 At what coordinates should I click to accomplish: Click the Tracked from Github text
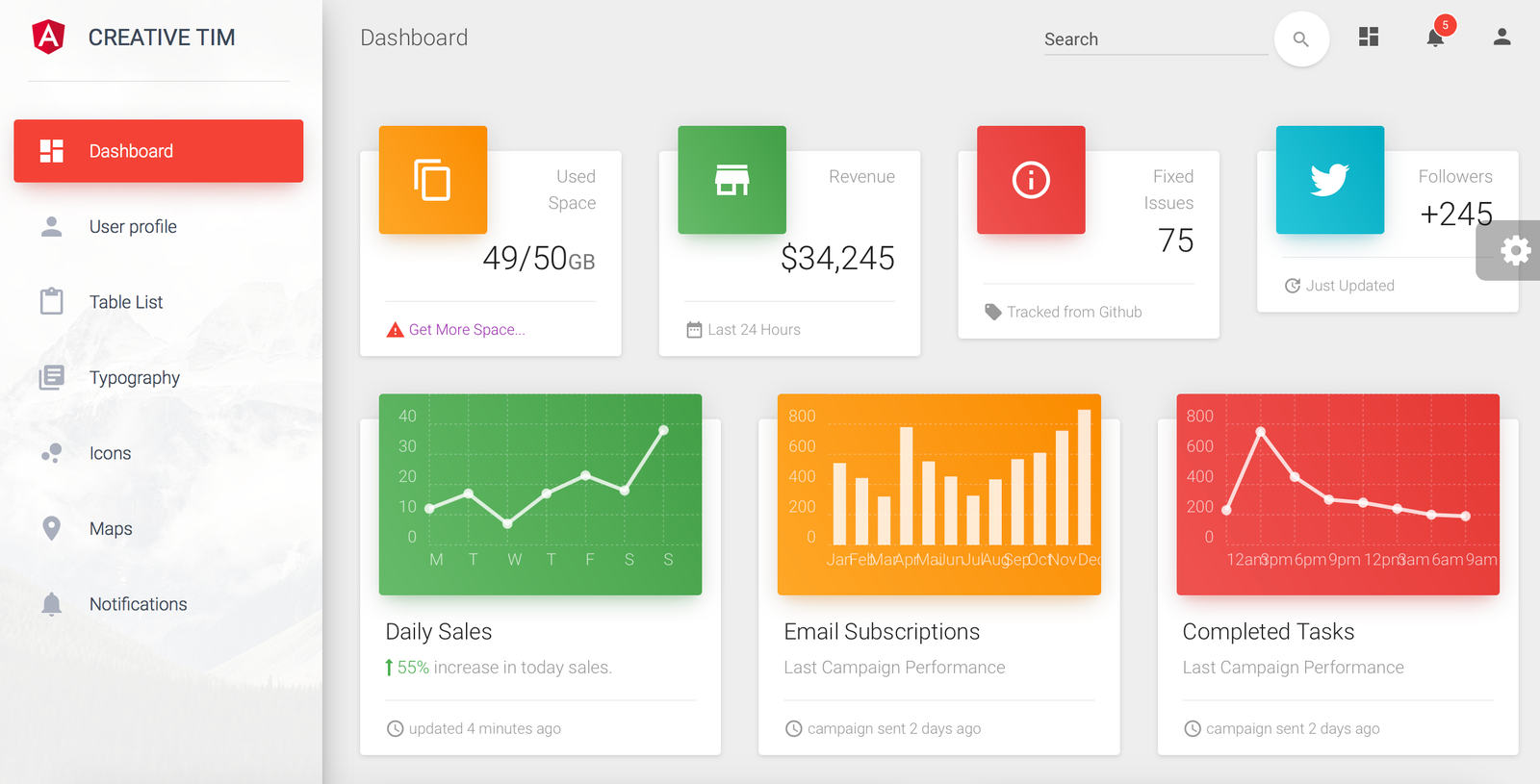pos(1074,313)
